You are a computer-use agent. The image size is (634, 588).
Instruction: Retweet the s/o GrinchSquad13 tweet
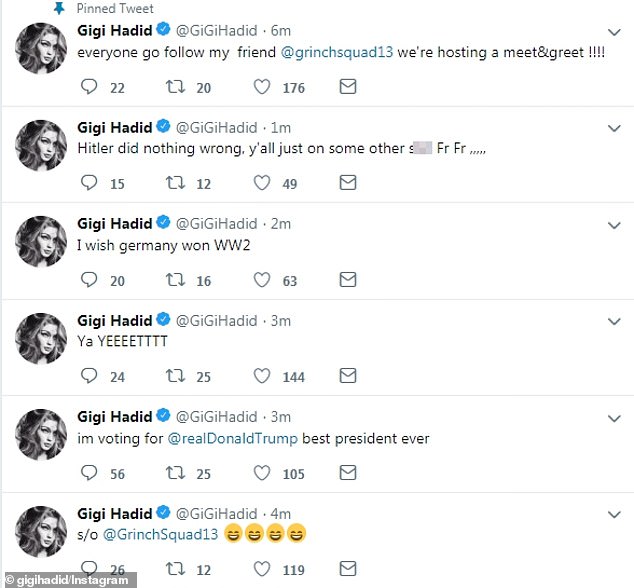coord(175,569)
